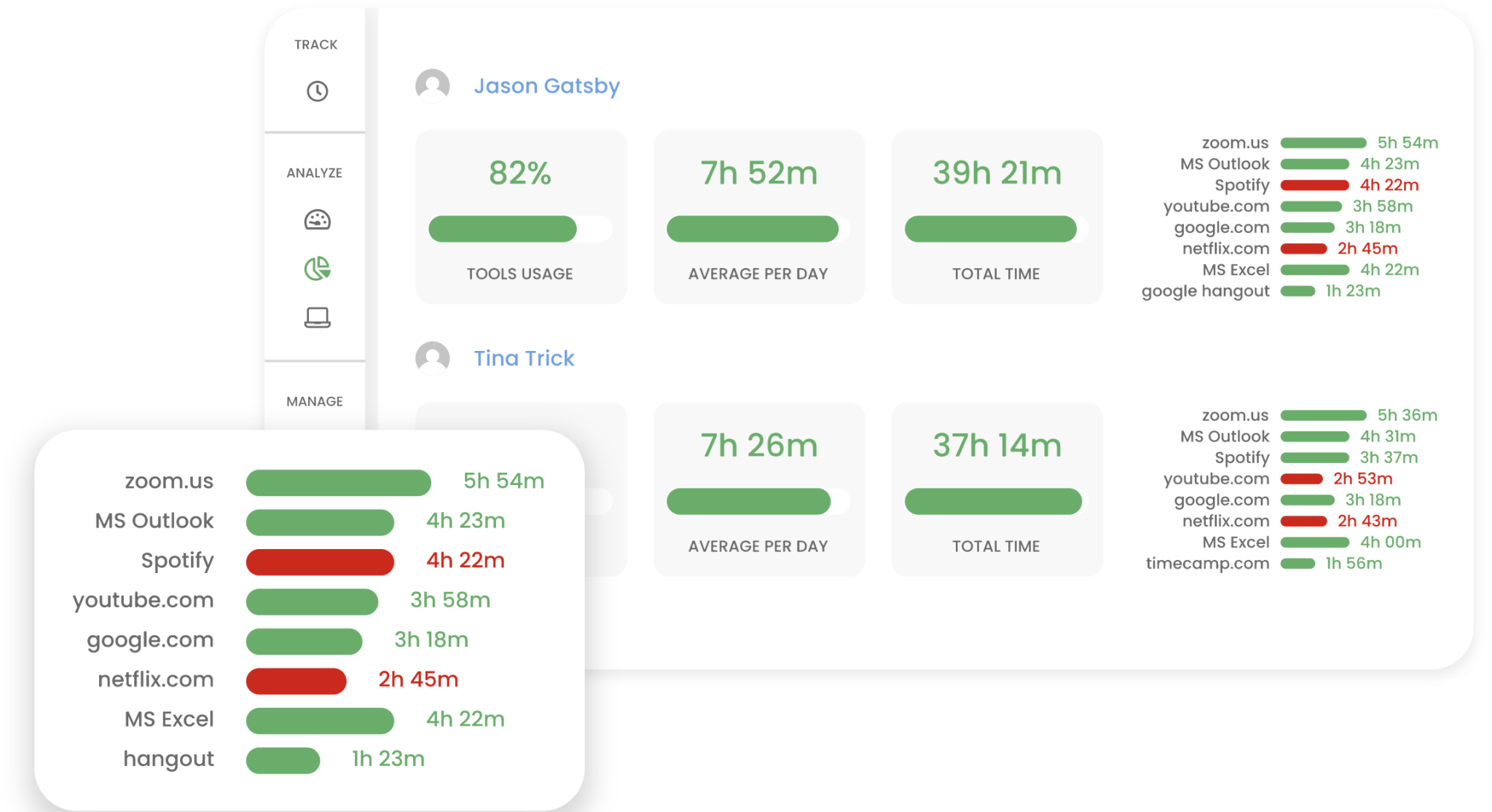The height and width of the screenshot is (812, 1492).
Task: Open Jason Gatsby's profile link
Action: 547,85
